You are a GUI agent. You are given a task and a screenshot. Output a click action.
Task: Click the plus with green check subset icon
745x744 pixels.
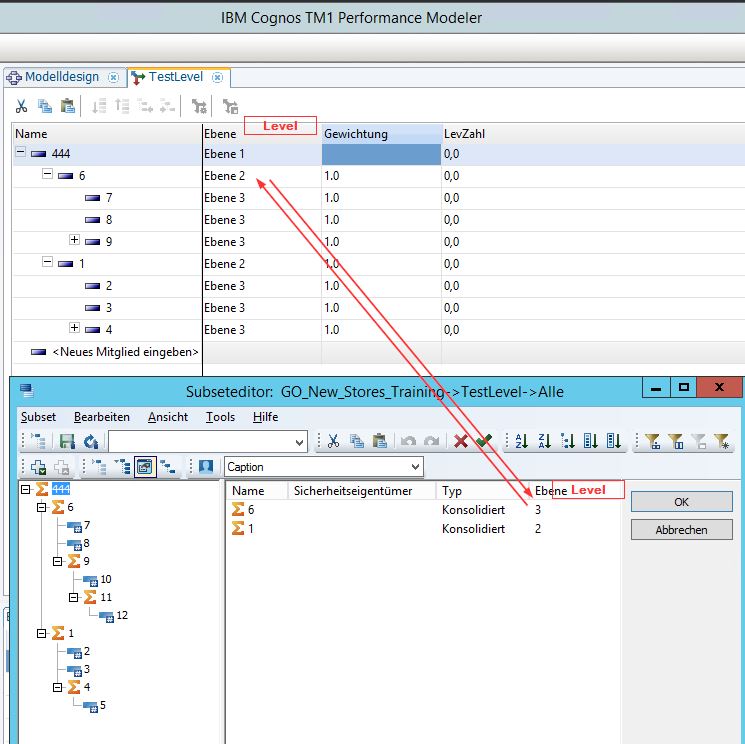point(38,467)
